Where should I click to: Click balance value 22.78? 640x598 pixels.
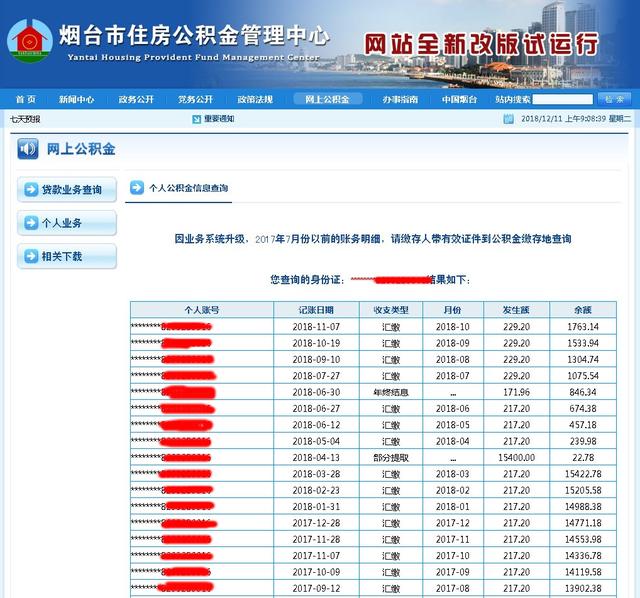point(583,458)
